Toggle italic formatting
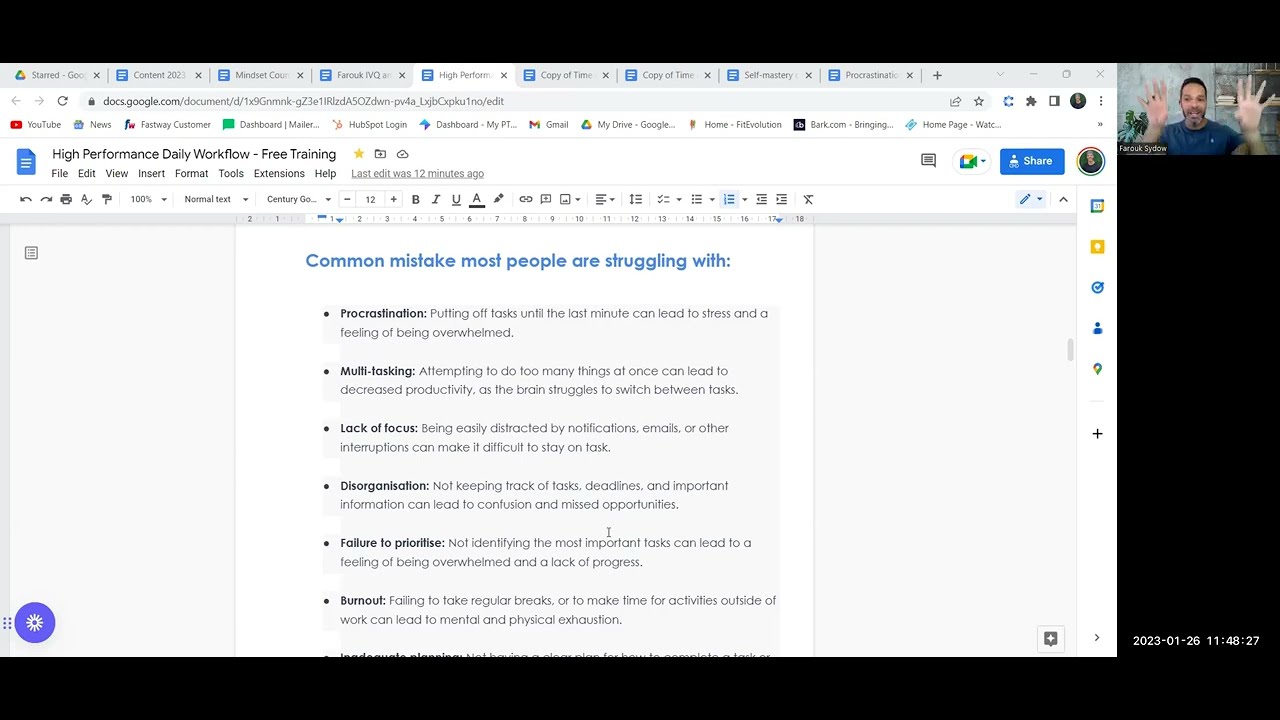The width and height of the screenshot is (1280, 720). coord(436,199)
